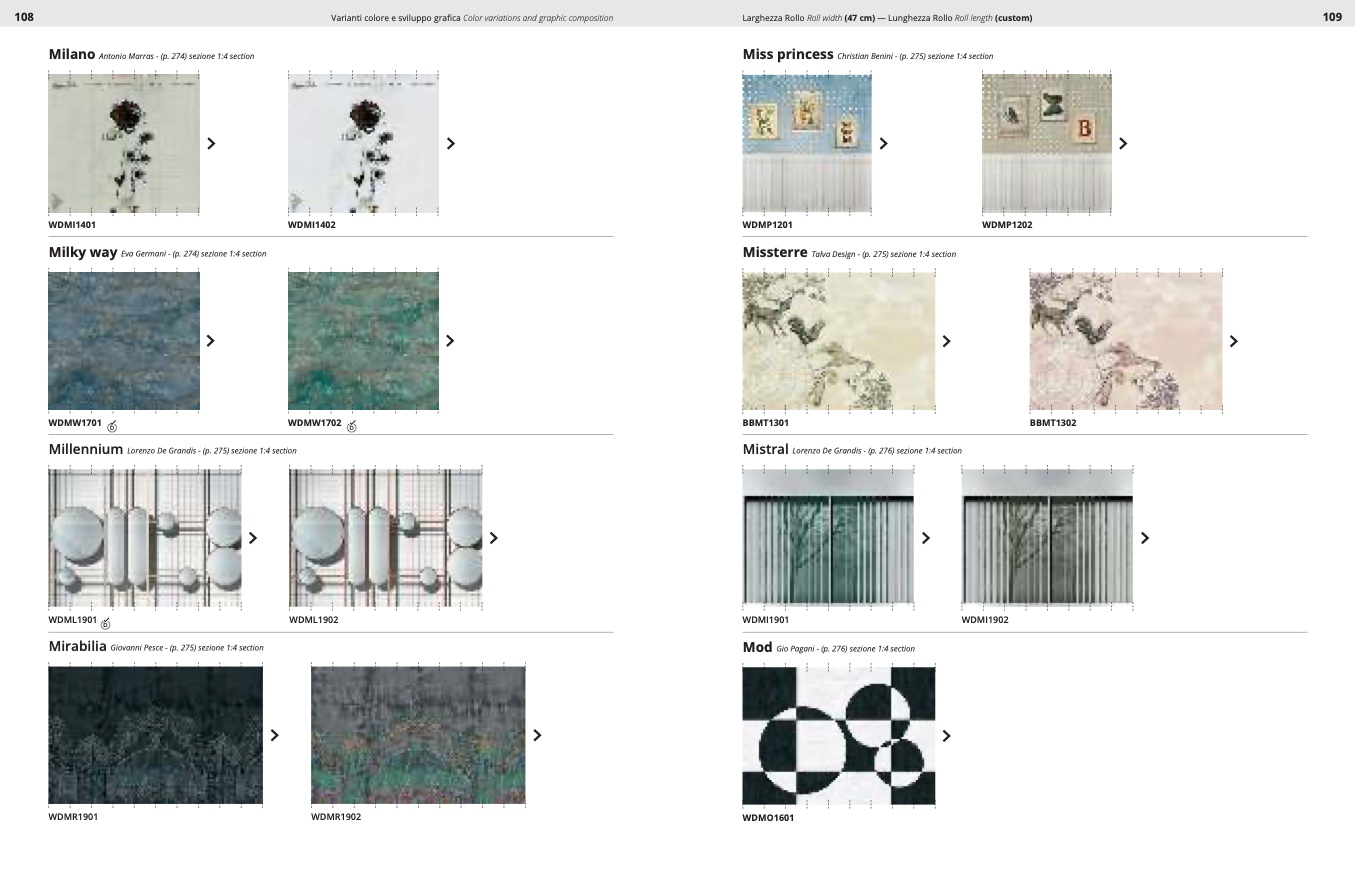The height and width of the screenshot is (878, 1355).
Task: Click the arrow next to Missterre BBMT1302
Action: pyautogui.click(x=1233, y=341)
